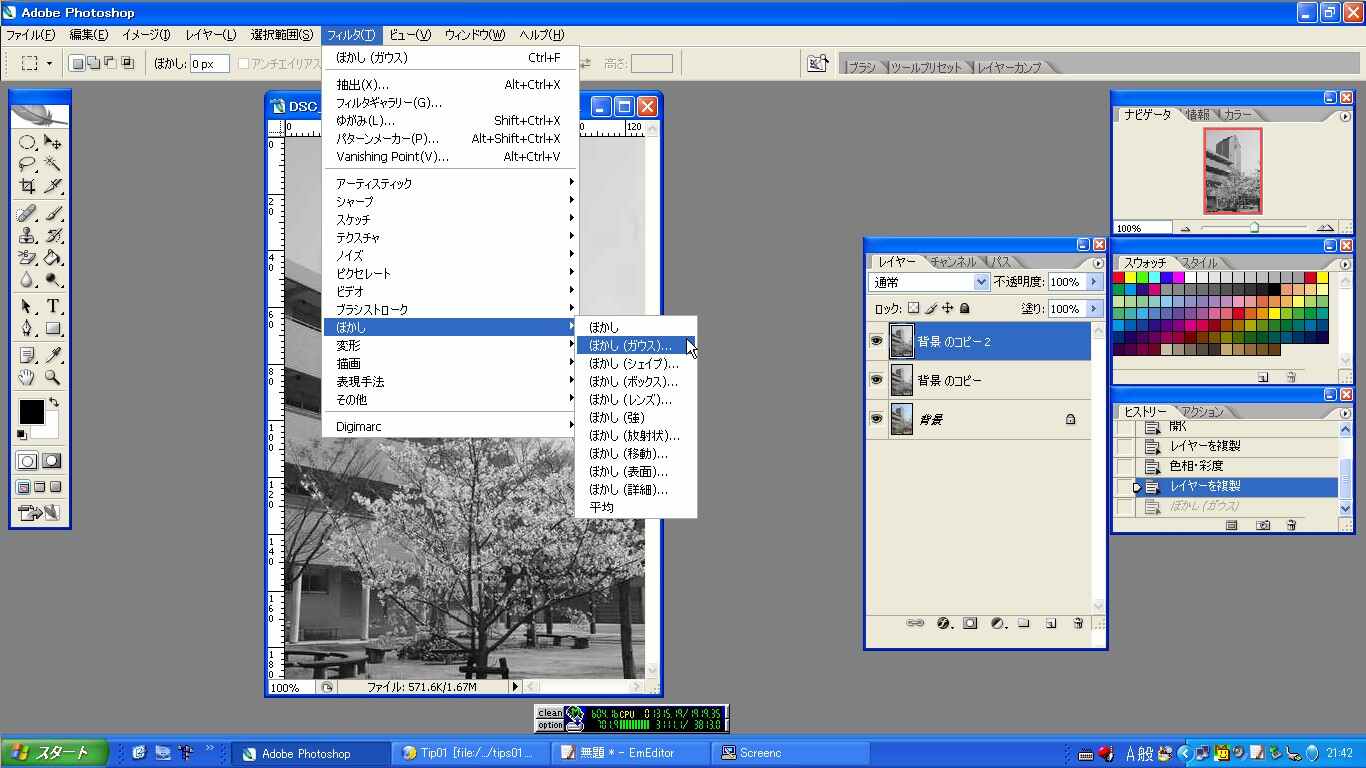This screenshot has height=768, width=1366.
Task: Open the イメージ(I) menu
Action: 146,35
